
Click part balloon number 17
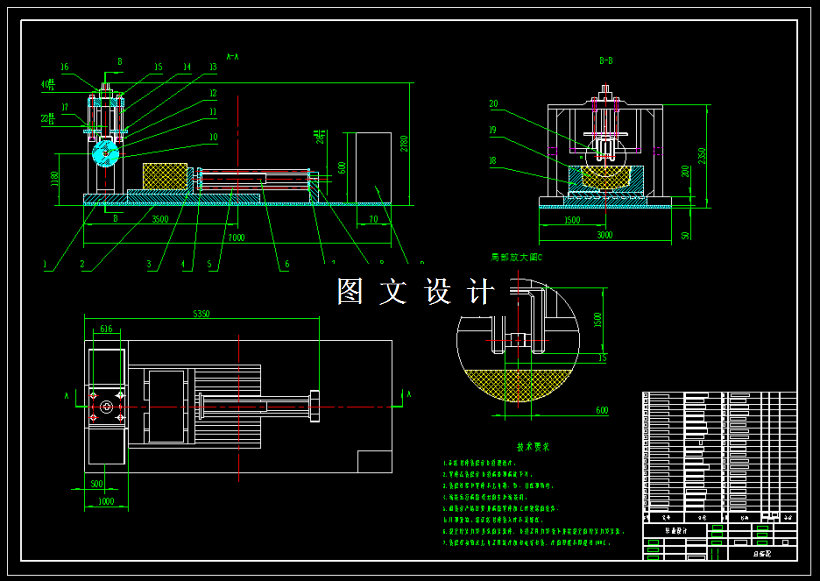pyautogui.click(x=65, y=108)
